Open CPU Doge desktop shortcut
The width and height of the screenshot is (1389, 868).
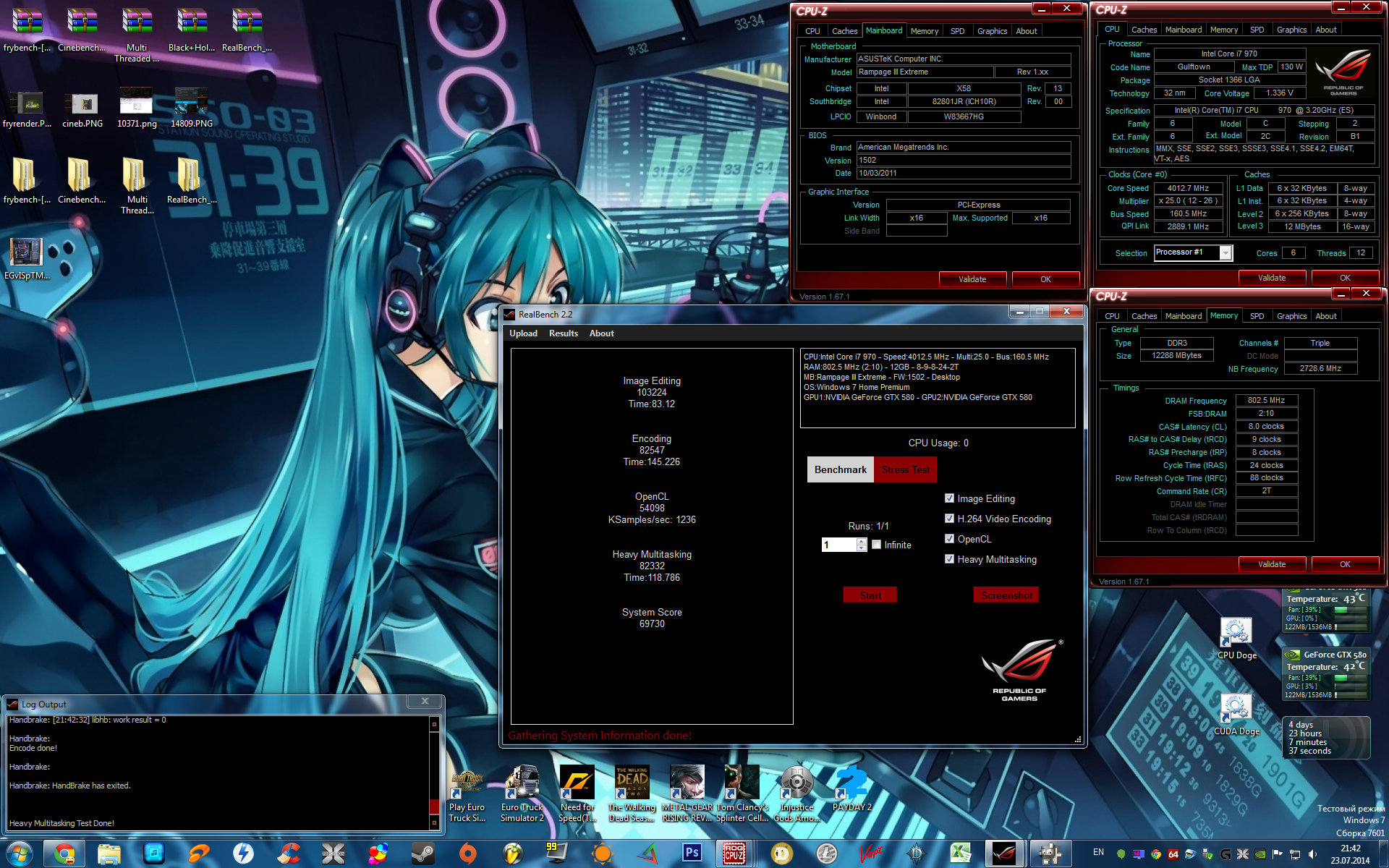tap(1236, 639)
